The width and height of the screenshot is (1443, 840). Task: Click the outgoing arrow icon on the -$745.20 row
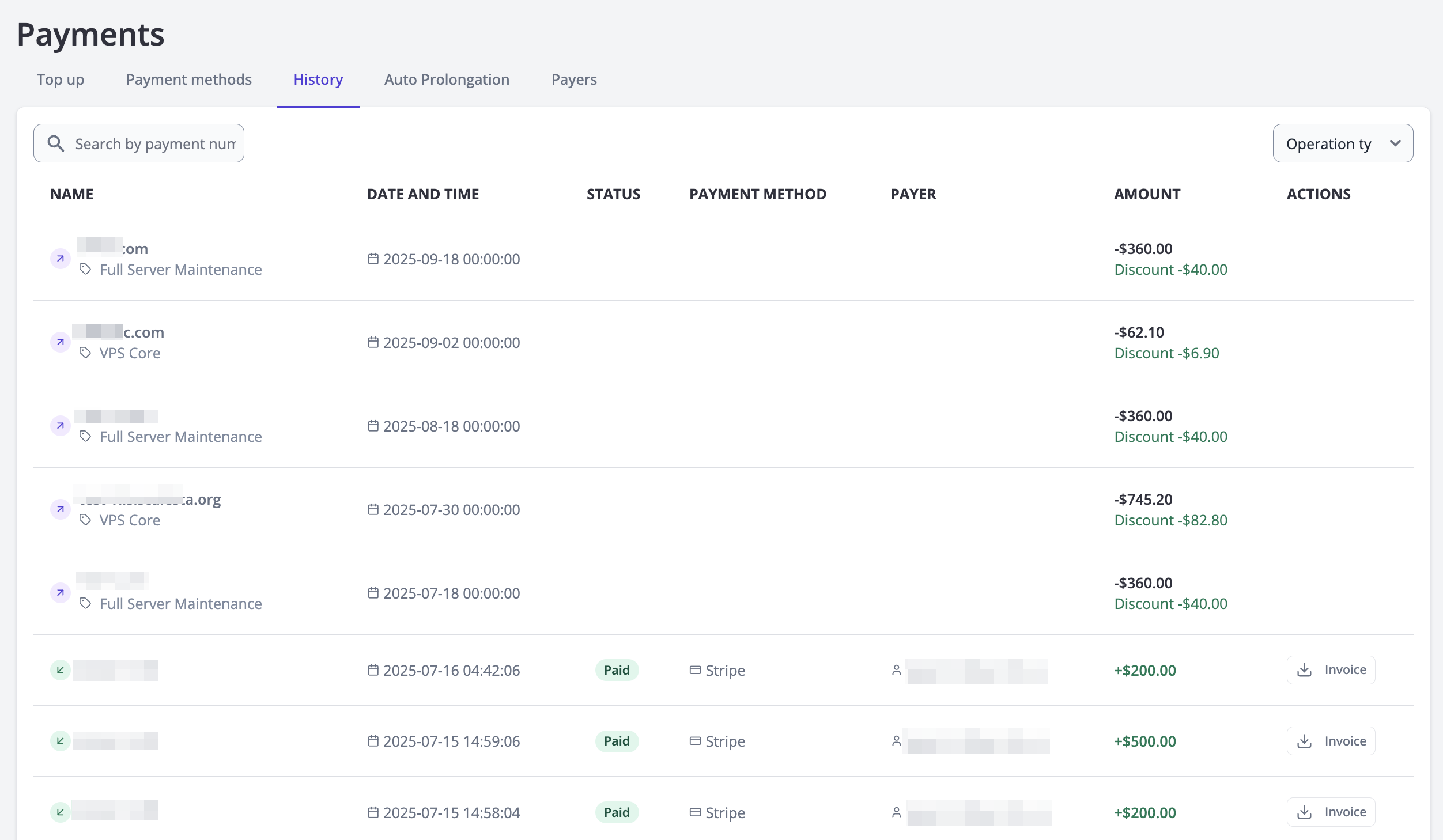pos(61,509)
